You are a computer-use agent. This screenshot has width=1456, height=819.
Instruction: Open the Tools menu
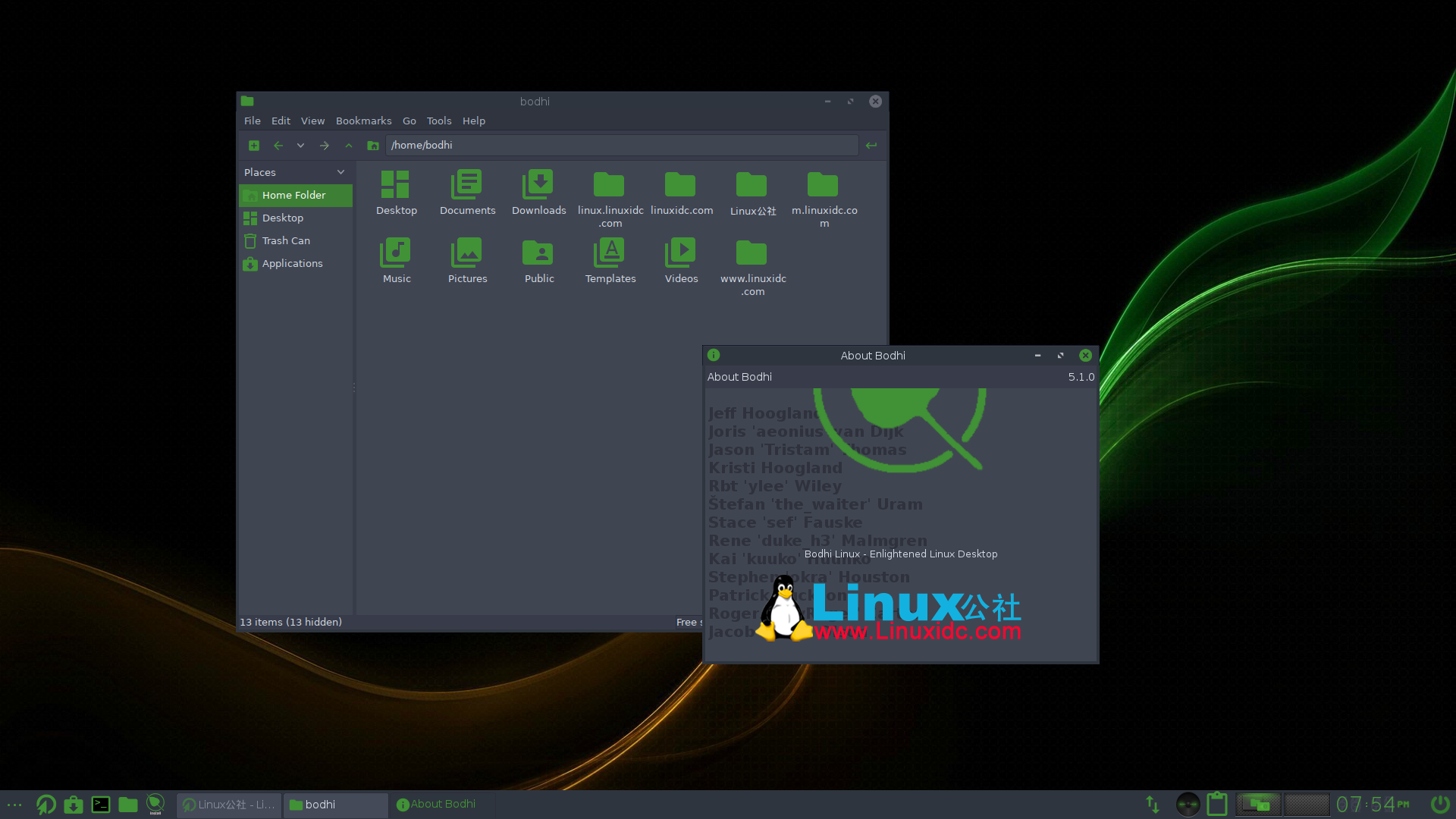439,121
